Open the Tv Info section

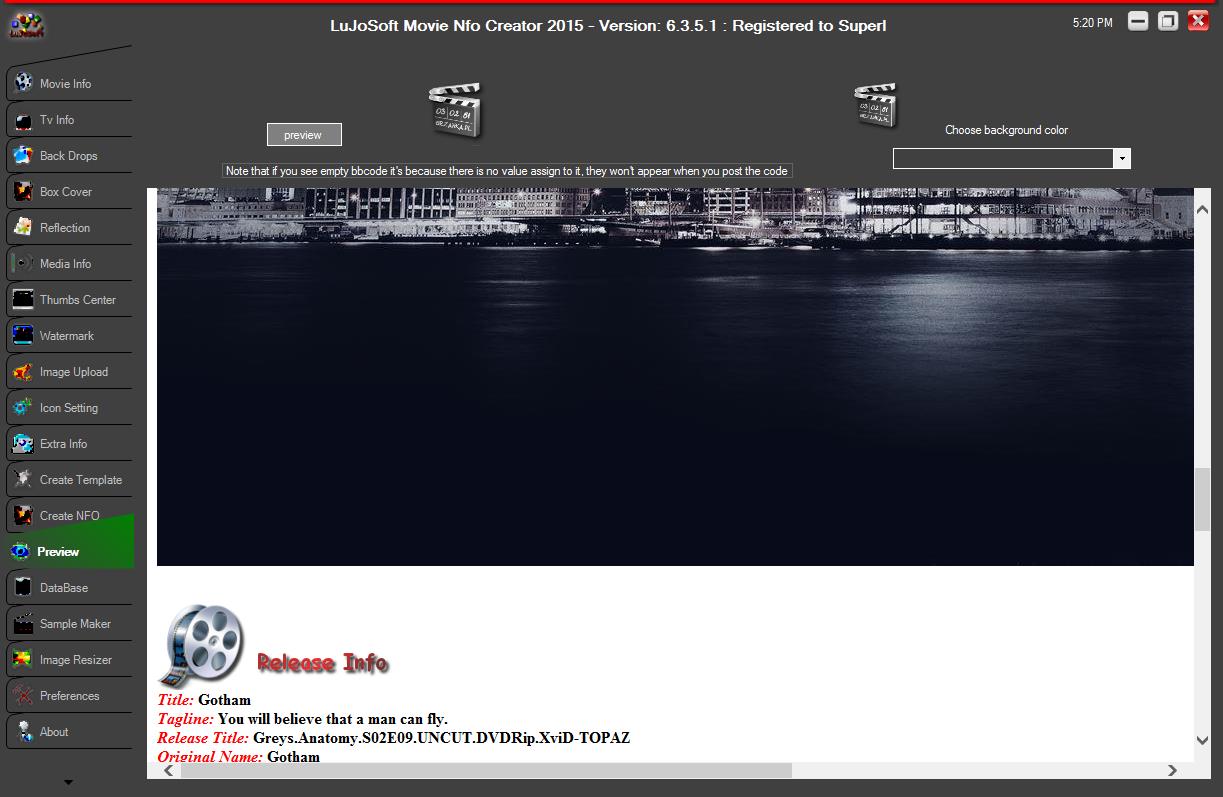pyautogui.click(x=68, y=120)
